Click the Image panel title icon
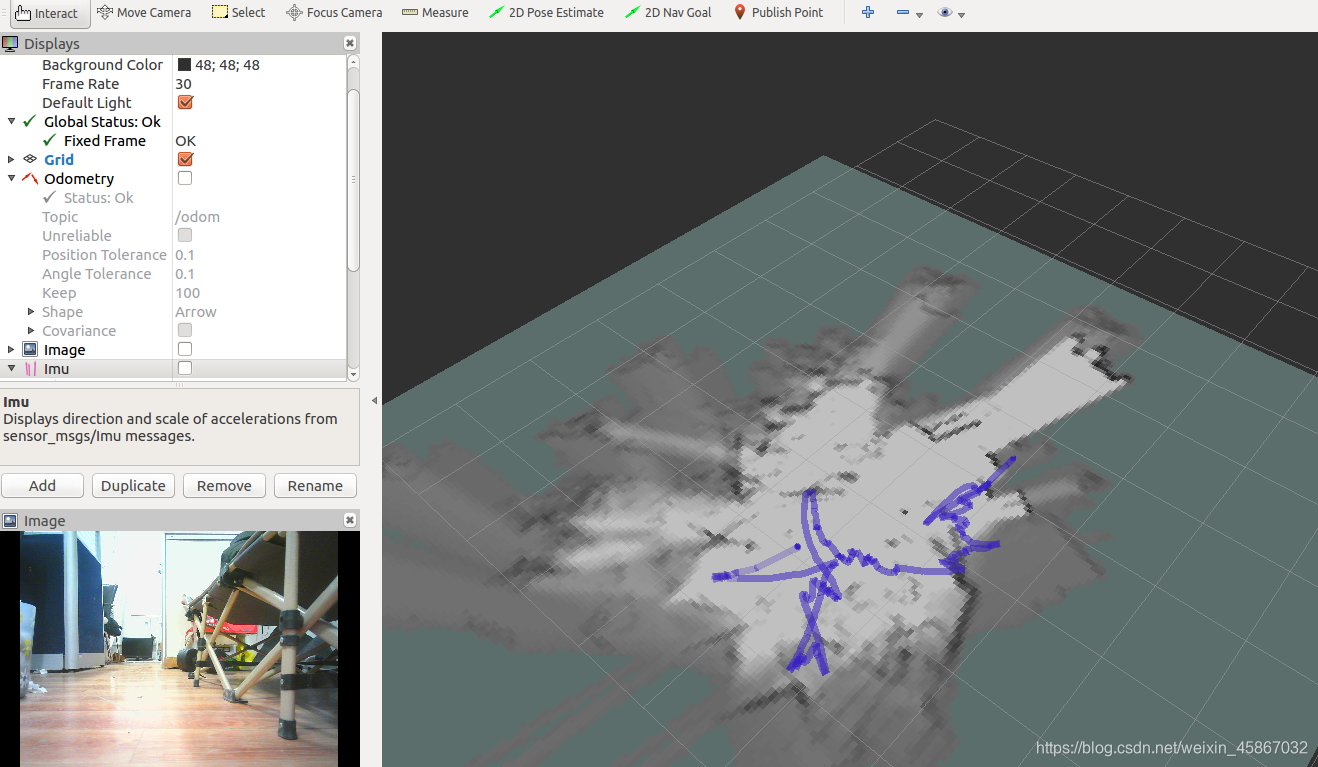 click(x=10, y=520)
